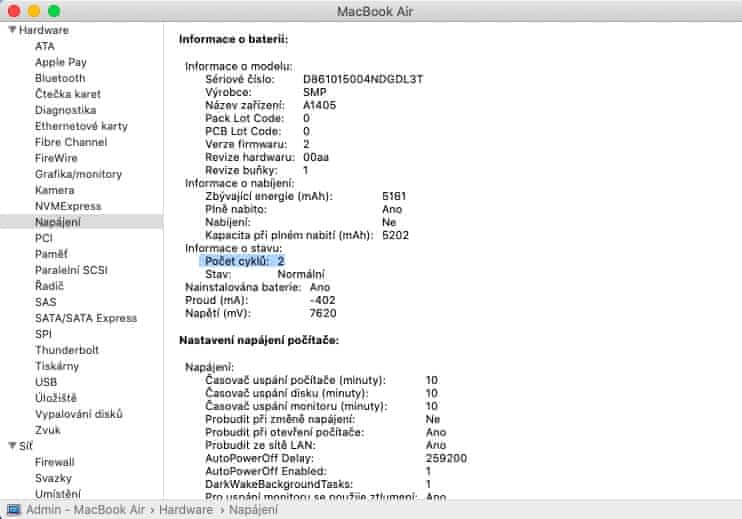This screenshot has width=742, height=519.
Task: Click Probudit ze sítě LAN row label
Action: pos(260,445)
